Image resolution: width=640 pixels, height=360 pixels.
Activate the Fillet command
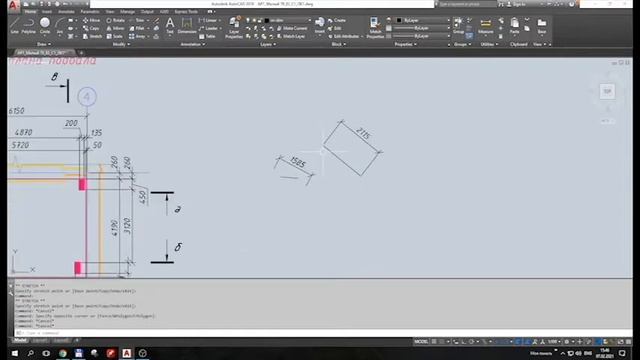pyautogui.click(x=137, y=28)
